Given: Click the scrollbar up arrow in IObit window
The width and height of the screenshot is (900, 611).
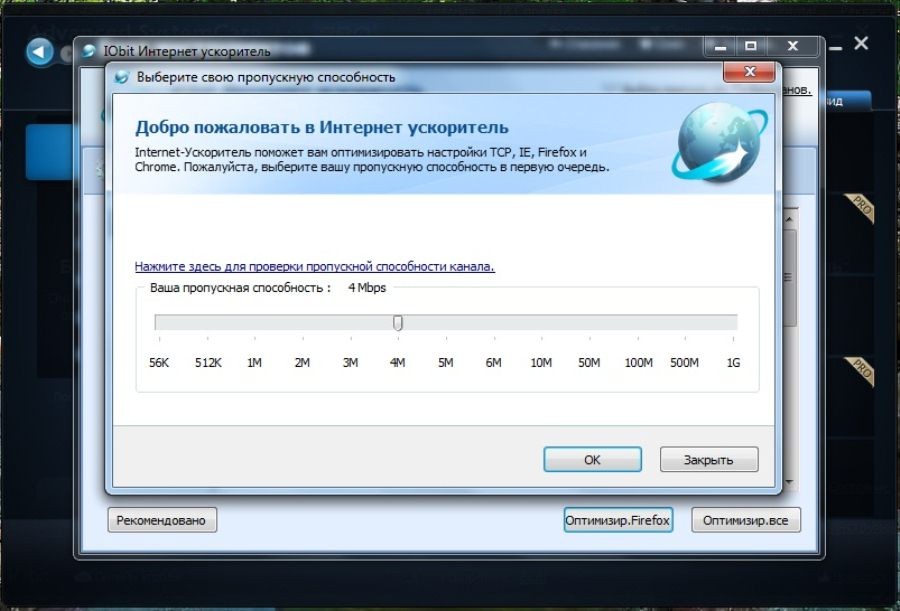Looking at the screenshot, I should coord(790,219).
